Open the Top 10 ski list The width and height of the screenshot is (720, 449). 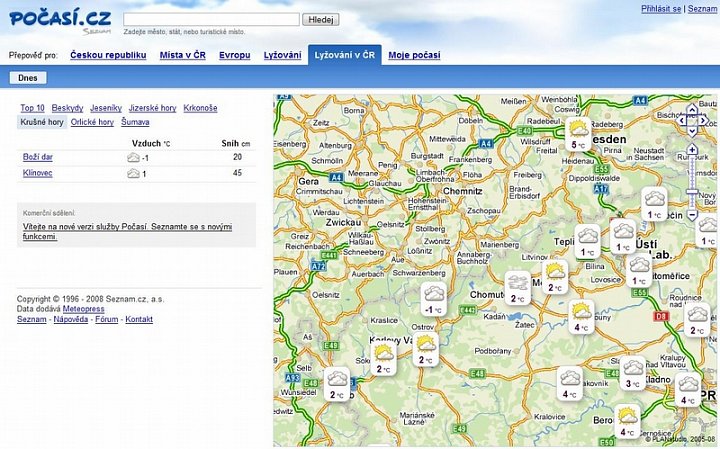[x=33, y=108]
